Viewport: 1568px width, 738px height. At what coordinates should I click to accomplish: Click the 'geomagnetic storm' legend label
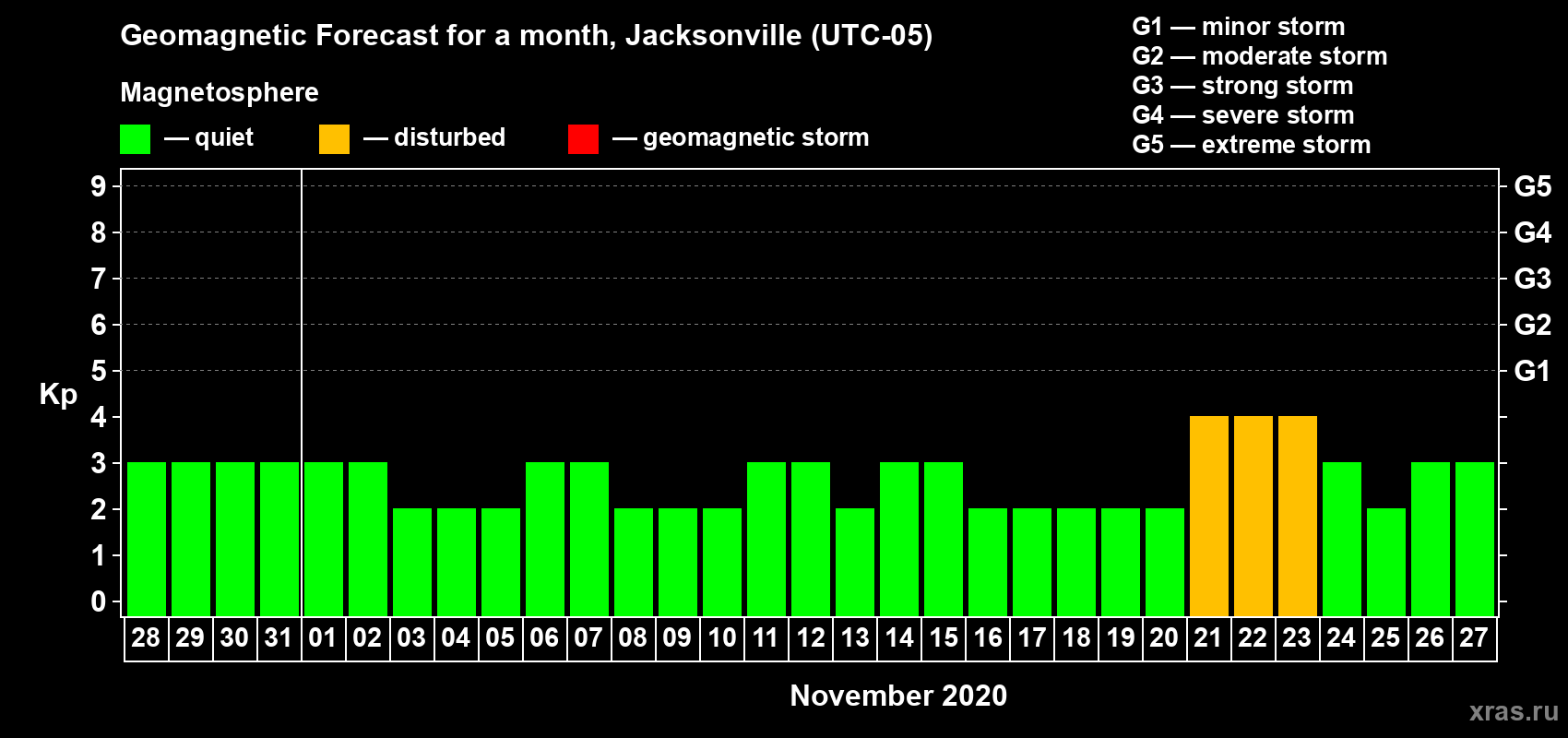tap(755, 137)
